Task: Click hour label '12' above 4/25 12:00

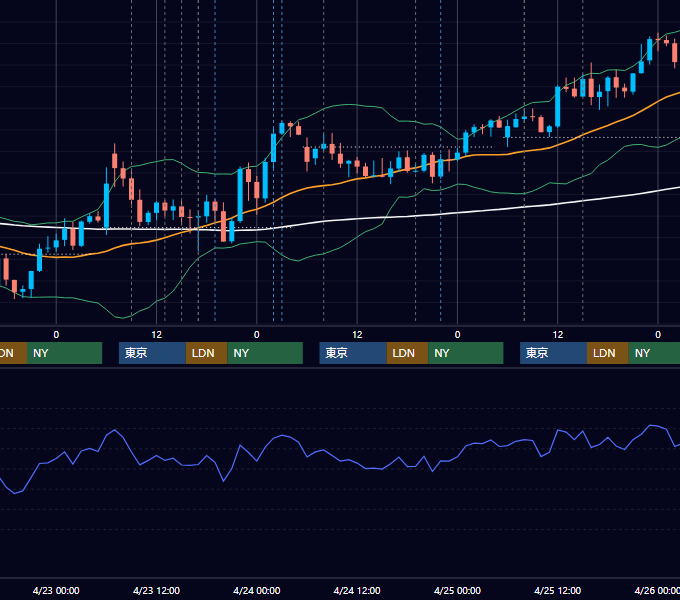Action: tap(558, 335)
